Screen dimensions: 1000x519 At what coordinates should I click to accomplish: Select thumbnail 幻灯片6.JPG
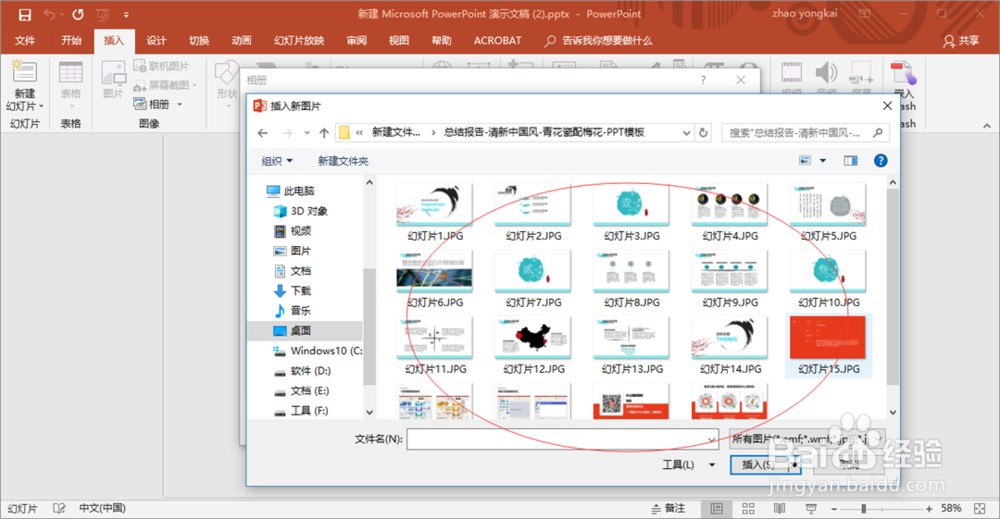pos(435,279)
